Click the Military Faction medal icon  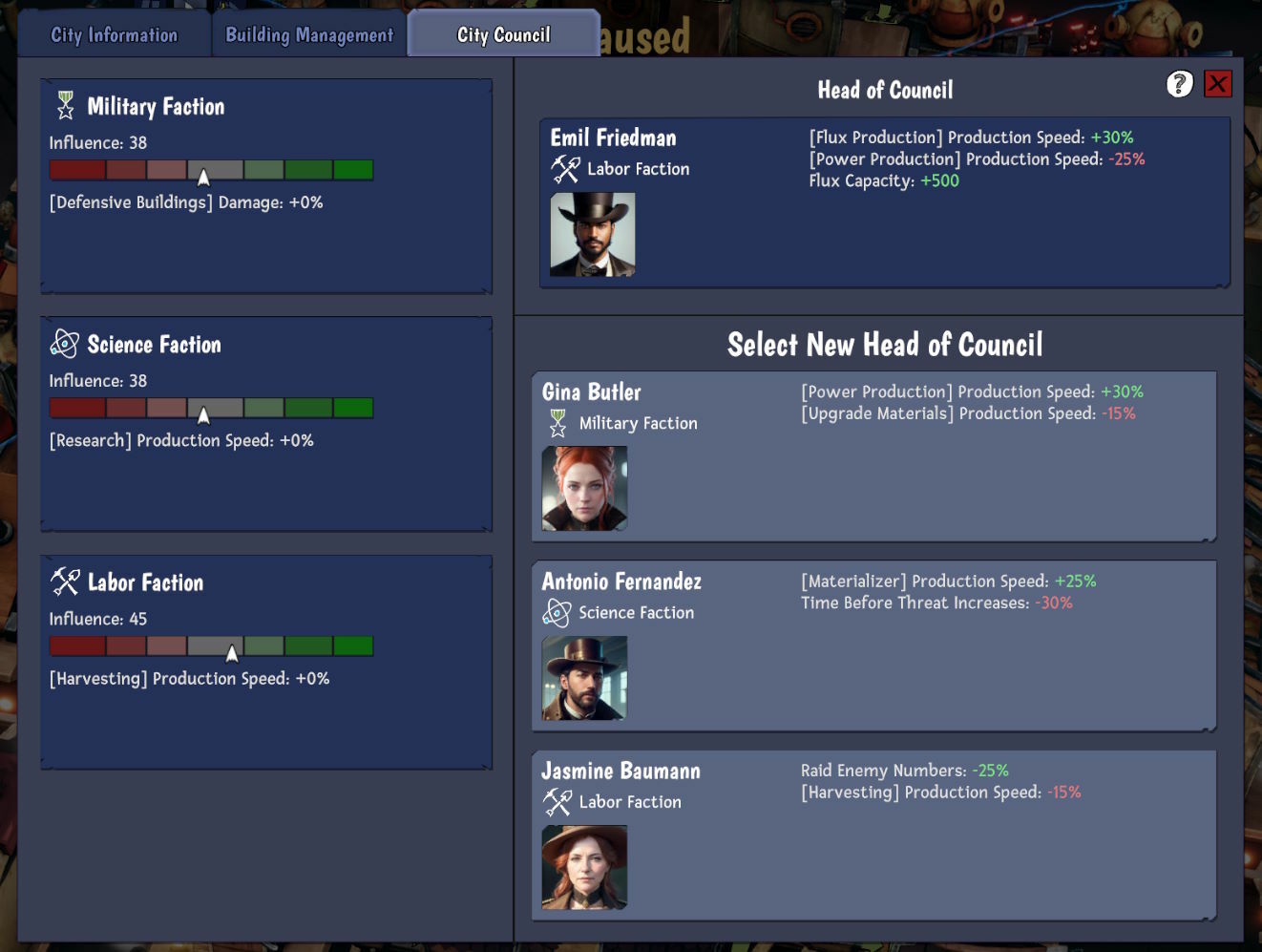tap(65, 105)
